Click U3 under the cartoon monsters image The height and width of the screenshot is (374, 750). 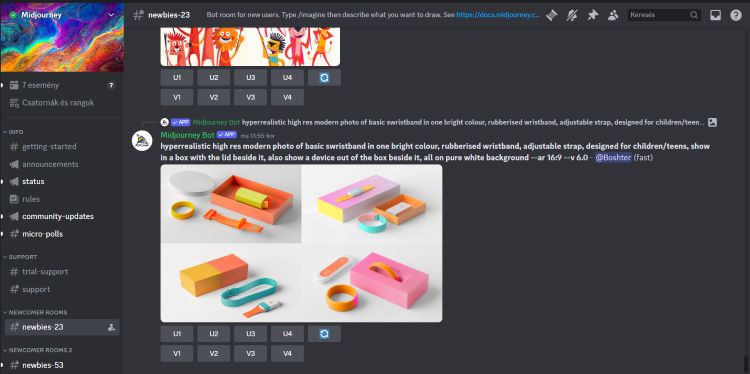[x=251, y=77]
